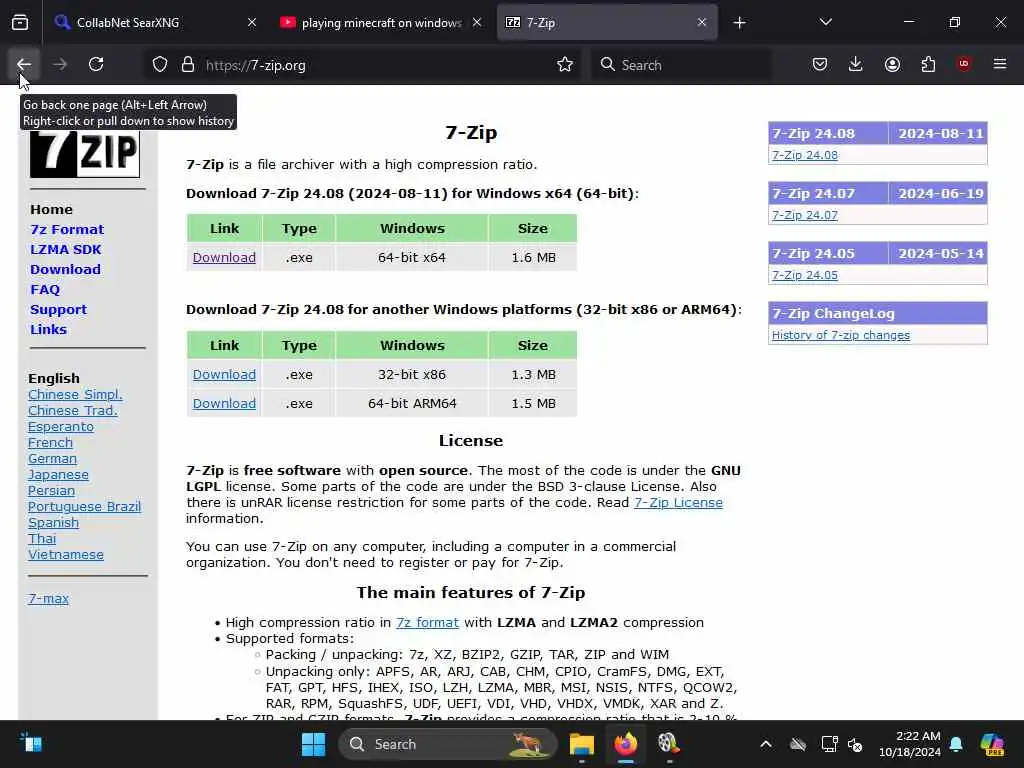Switch language to Chinese Trad.
Image resolution: width=1024 pixels, height=768 pixels.
pos(72,411)
